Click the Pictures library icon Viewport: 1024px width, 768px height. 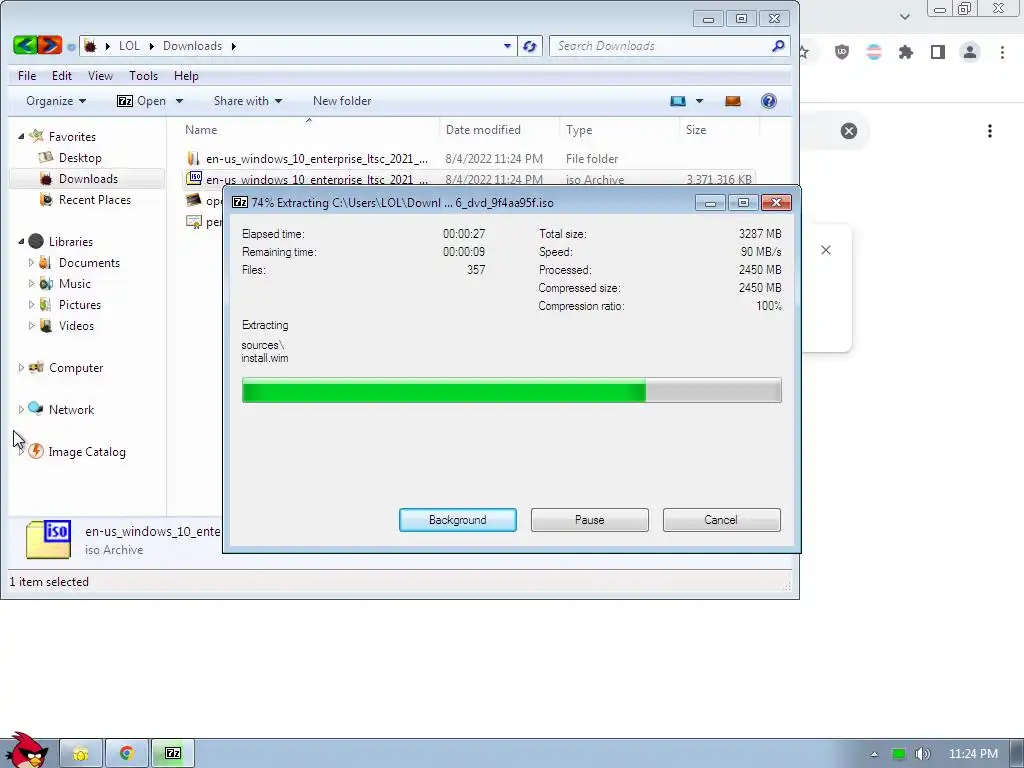coord(46,304)
